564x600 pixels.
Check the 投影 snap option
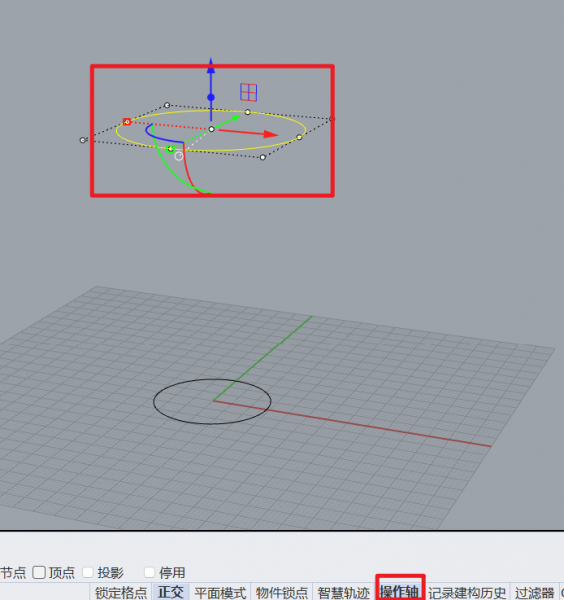(88, 572)
